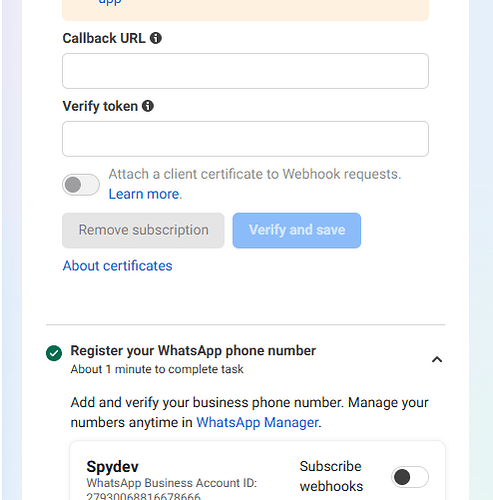Click the green checkmark beside Register your WhatsApp phone number

tap(54, 353)
